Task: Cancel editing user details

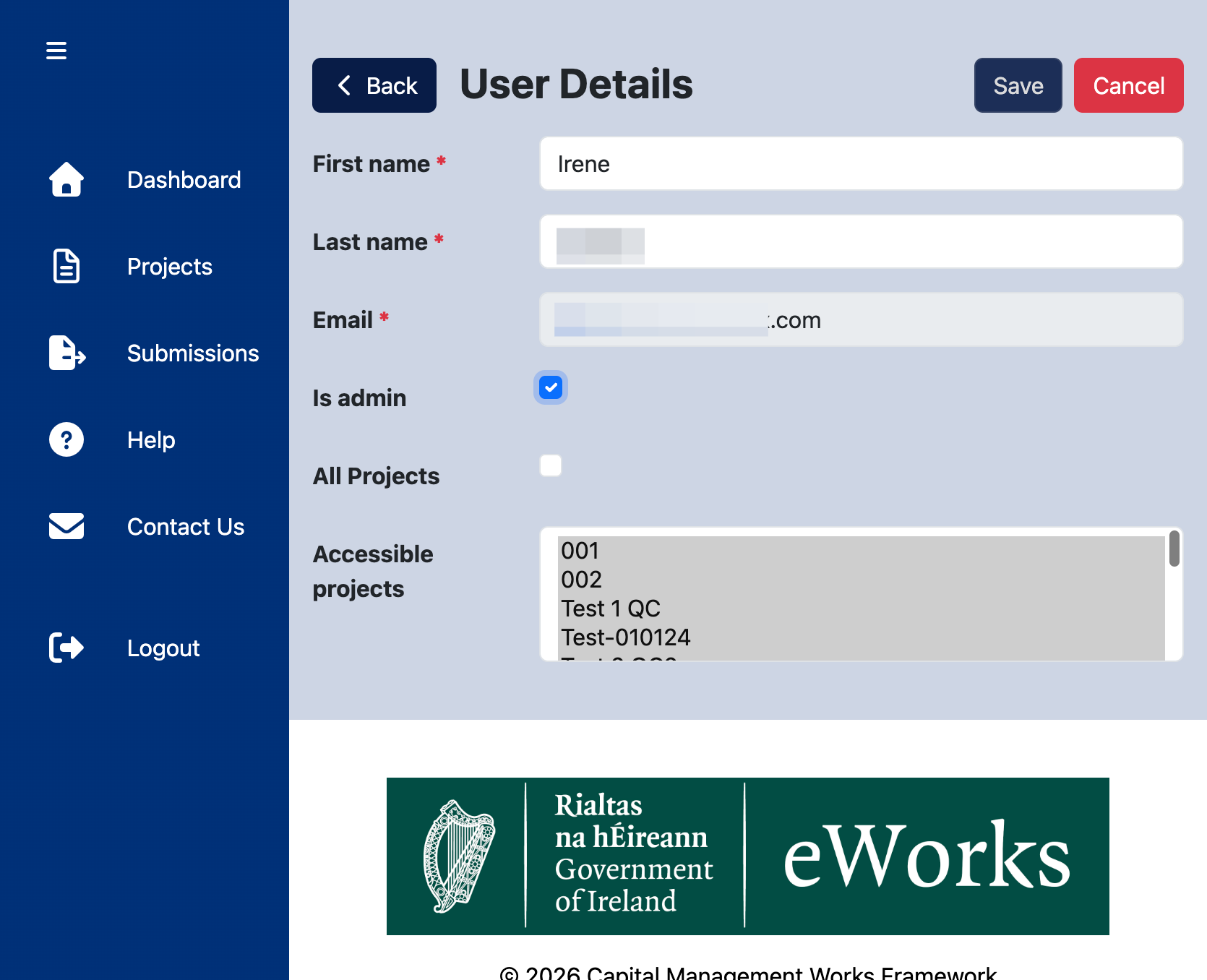Action: click(1129, 85)
